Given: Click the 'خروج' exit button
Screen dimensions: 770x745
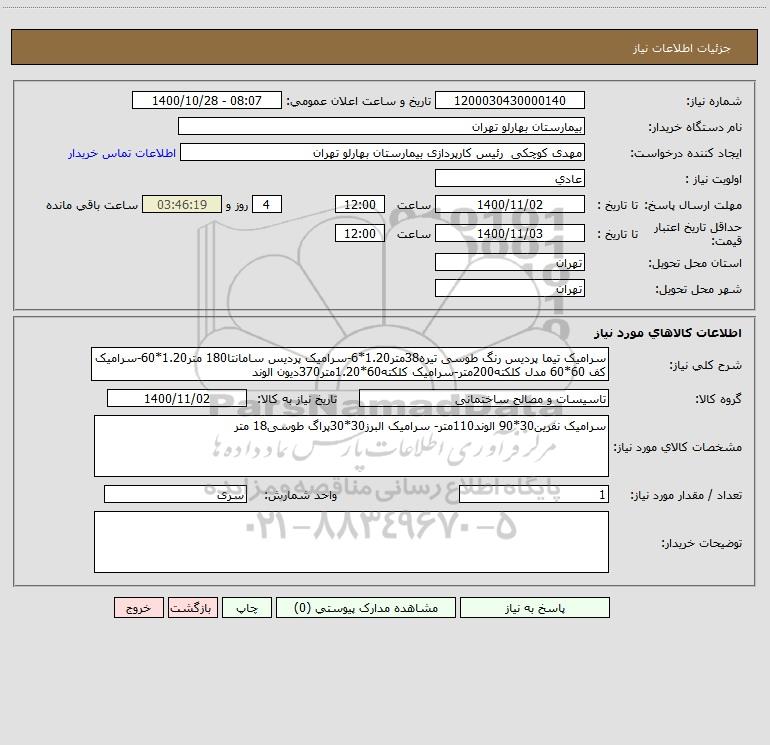Looking at the screenshot, I should (x=138, y=608).
